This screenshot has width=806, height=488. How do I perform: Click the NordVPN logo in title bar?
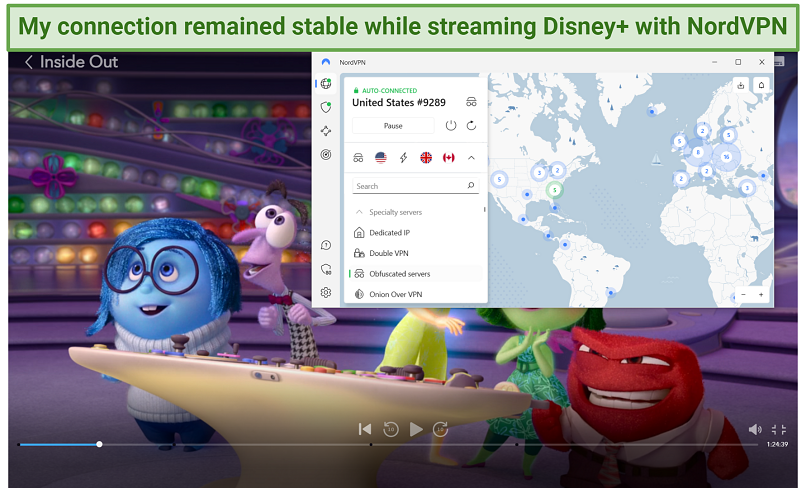point(325,62)
